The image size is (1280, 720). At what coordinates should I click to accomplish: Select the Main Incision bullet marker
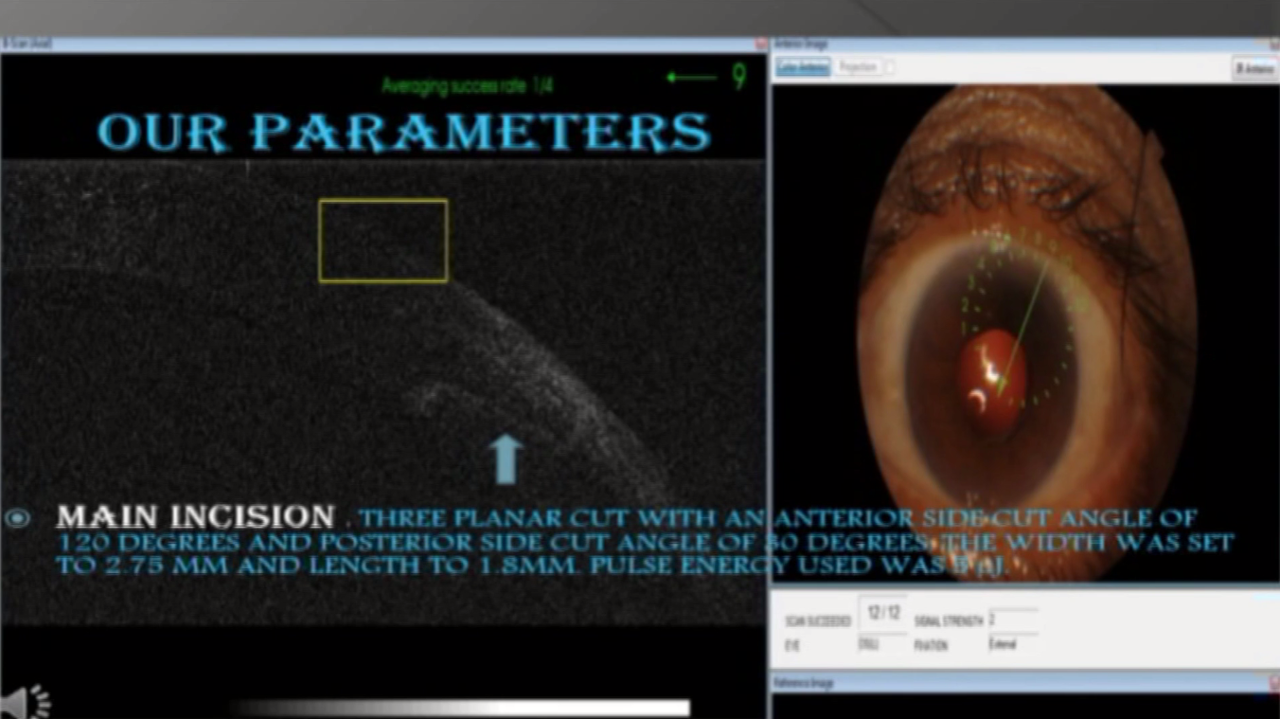[17, 518]
